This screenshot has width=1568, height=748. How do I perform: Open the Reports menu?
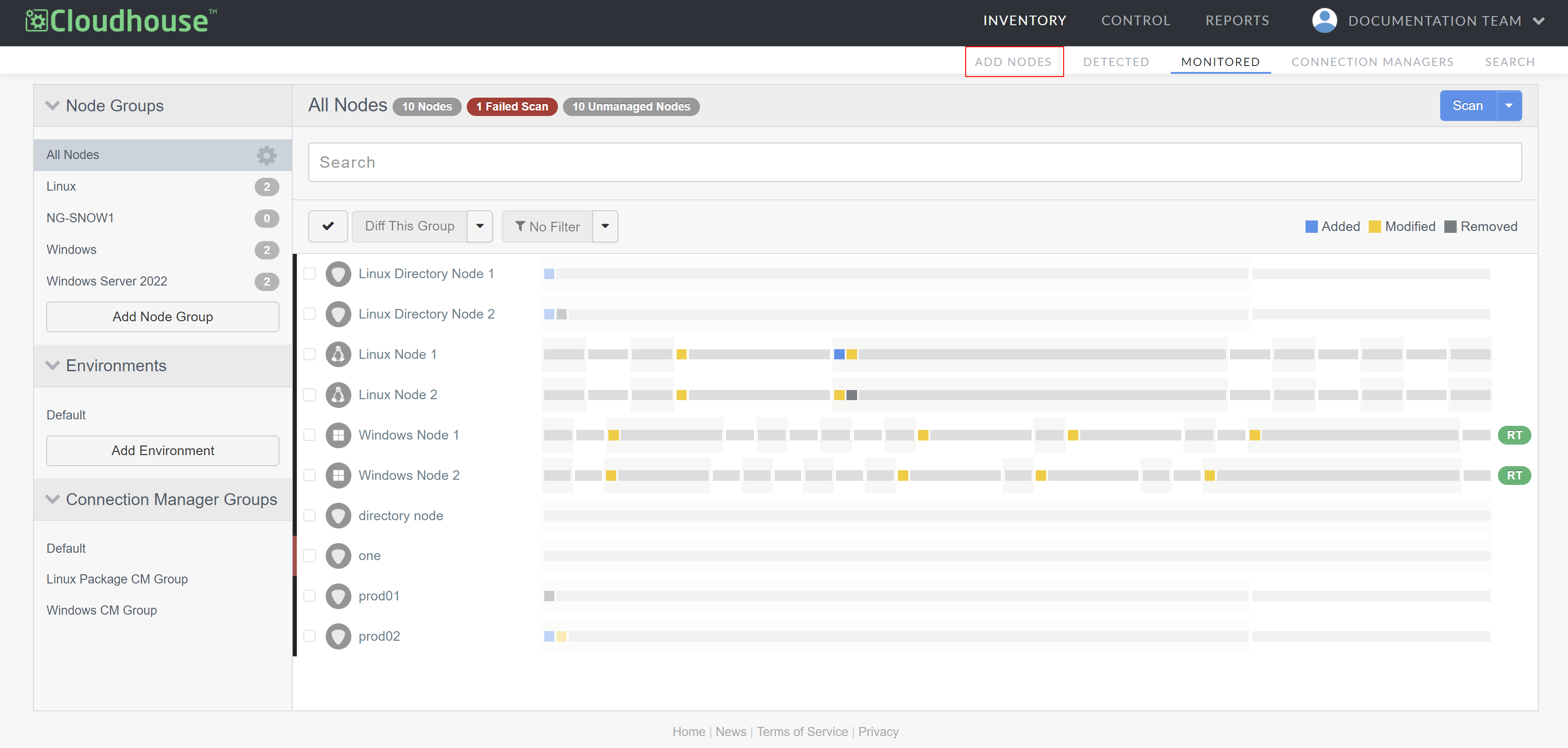(x=1237, y=21)
